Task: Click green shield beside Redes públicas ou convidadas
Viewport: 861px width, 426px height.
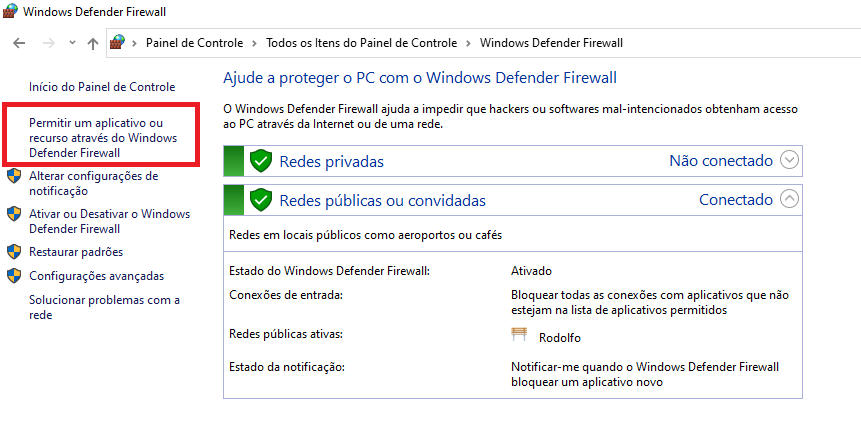Action: (261, 200)
